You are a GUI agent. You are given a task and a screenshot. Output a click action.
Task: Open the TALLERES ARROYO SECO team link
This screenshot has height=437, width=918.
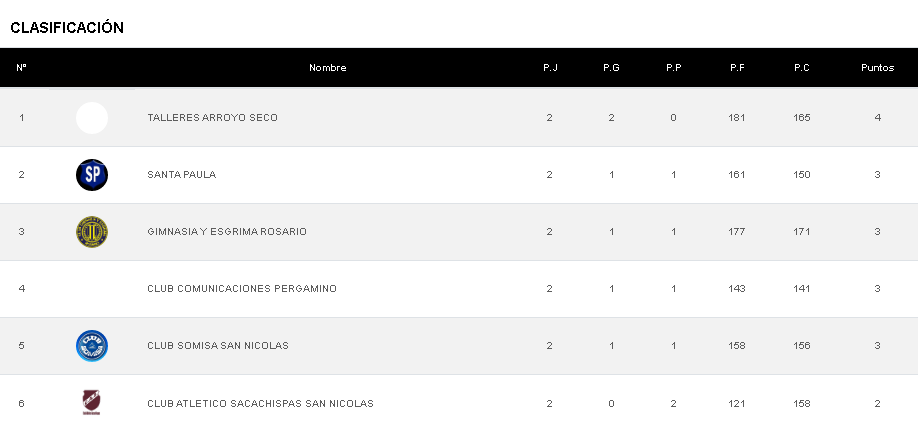[212, 118]
